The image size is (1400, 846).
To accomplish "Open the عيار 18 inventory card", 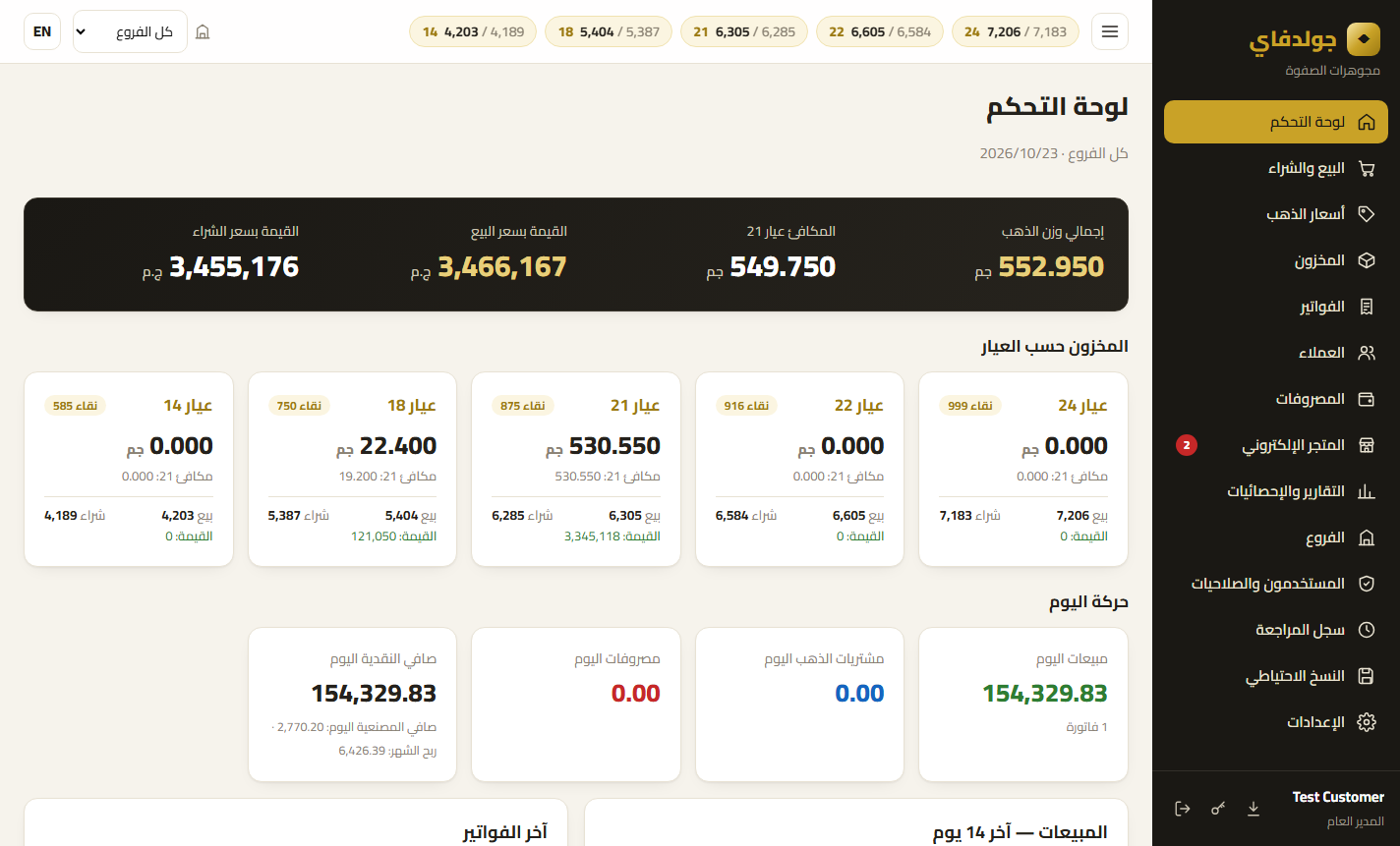I will click(352, 469).
